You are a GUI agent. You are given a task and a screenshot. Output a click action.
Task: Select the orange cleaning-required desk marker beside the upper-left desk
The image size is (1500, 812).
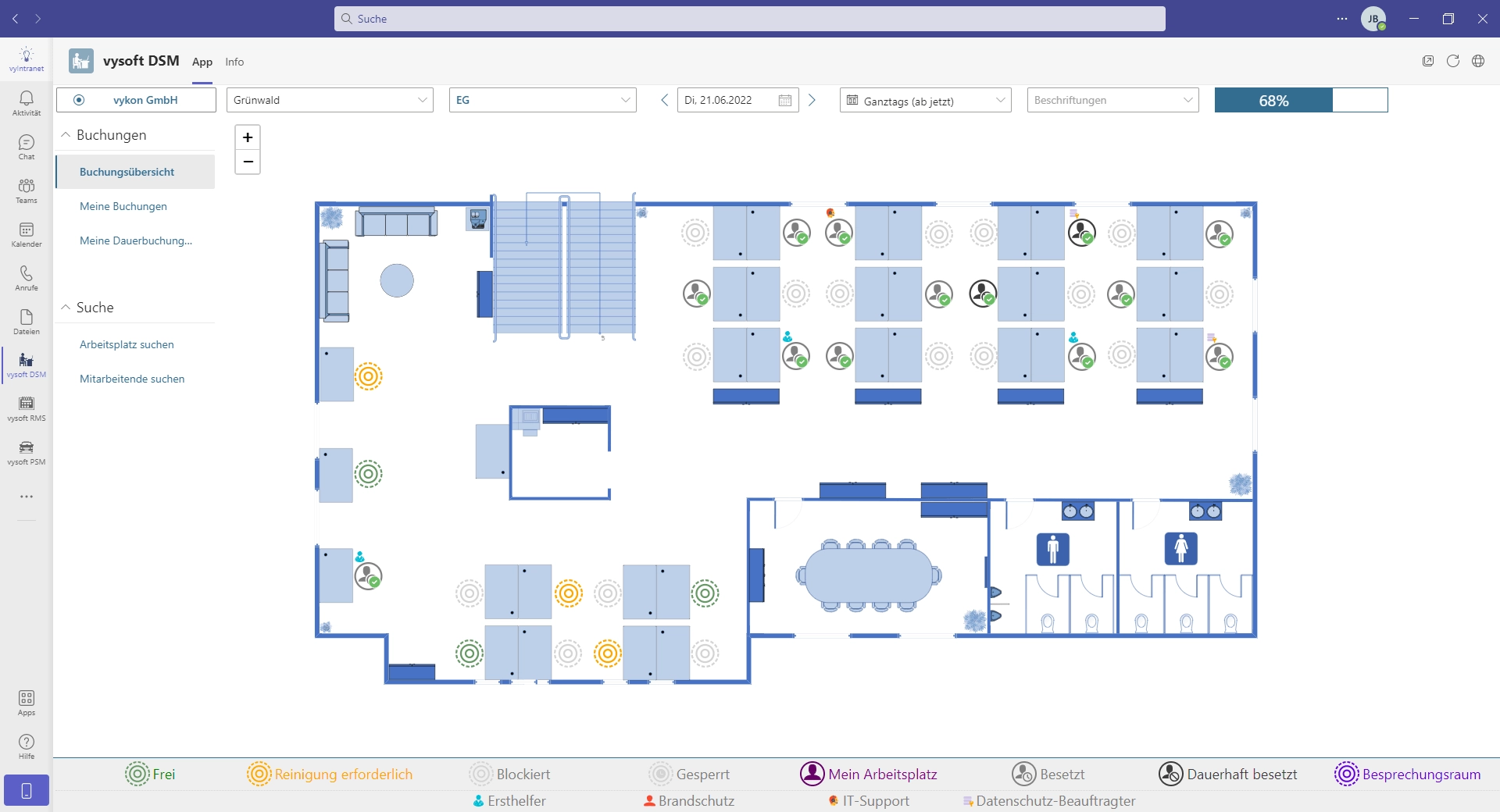368,376
